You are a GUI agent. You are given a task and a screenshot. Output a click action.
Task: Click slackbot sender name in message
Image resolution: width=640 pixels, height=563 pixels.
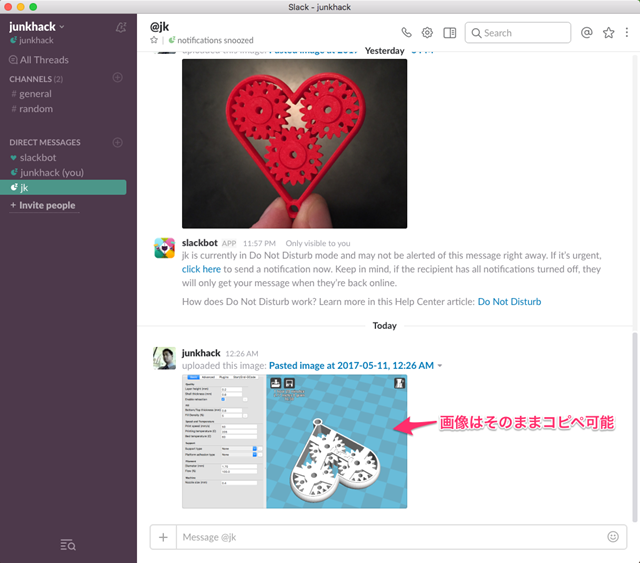pyautogui.click(x=200, y=243)
